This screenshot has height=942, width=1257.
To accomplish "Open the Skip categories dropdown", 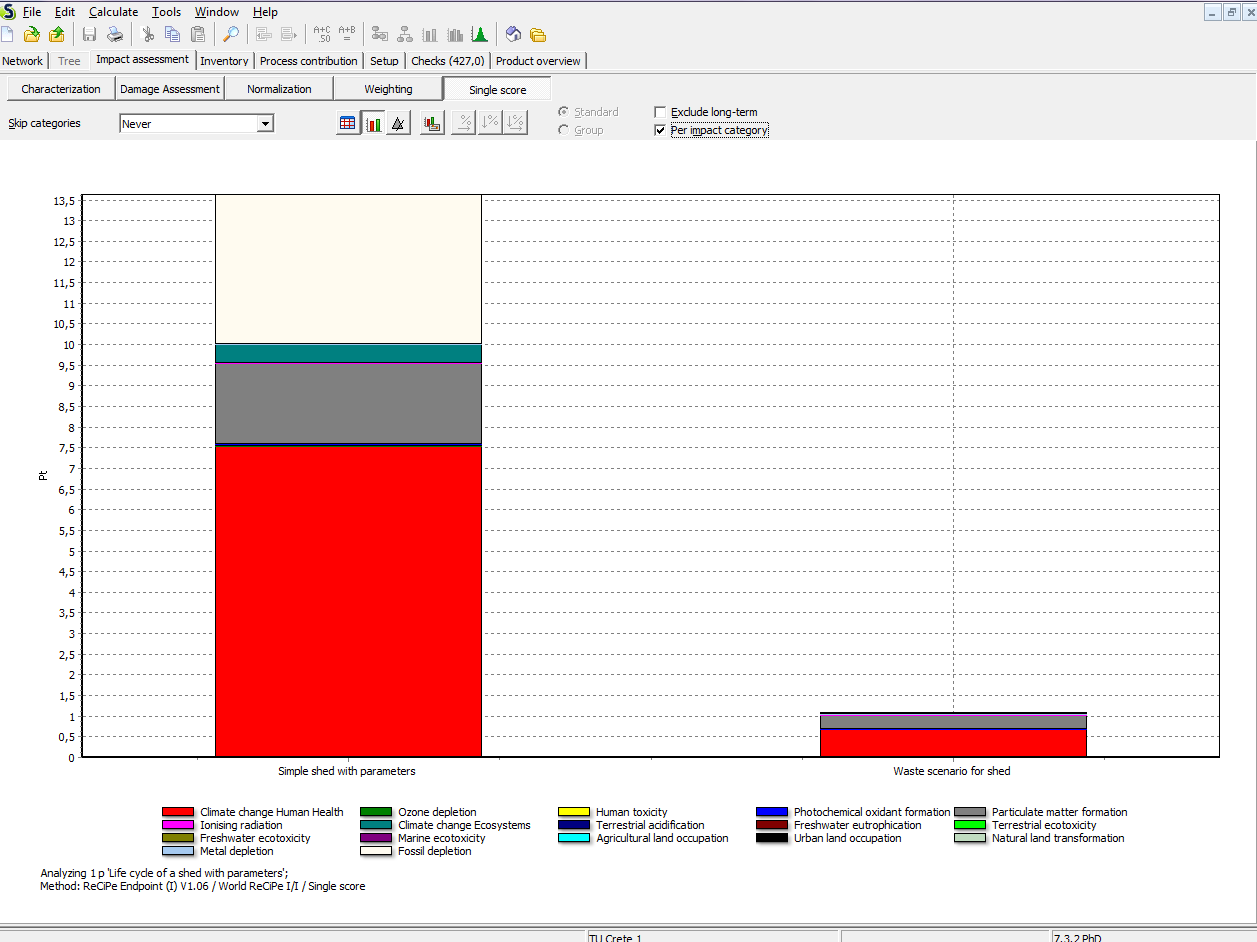I will coord(265,124).
